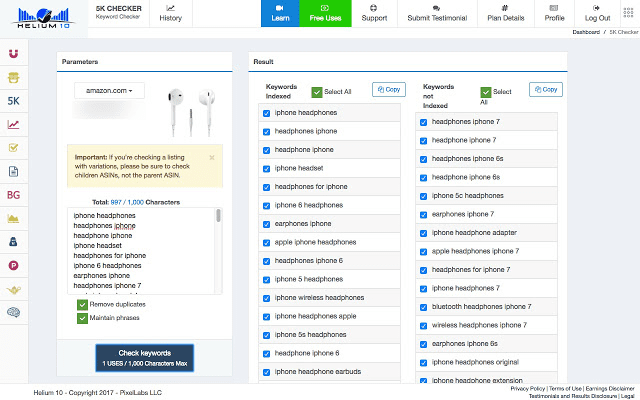Image resolution: width=640 pixels, height=400 pixels.
Task: Uncheck 'iphone headphone adapter' keyword
Action: click(x=424, y=233)
